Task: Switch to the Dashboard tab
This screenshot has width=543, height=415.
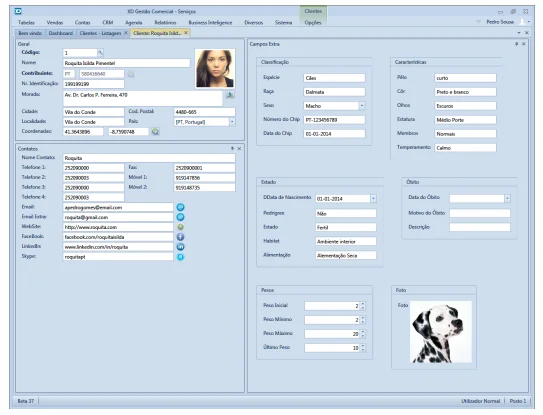Action: (x=61, y=33)
